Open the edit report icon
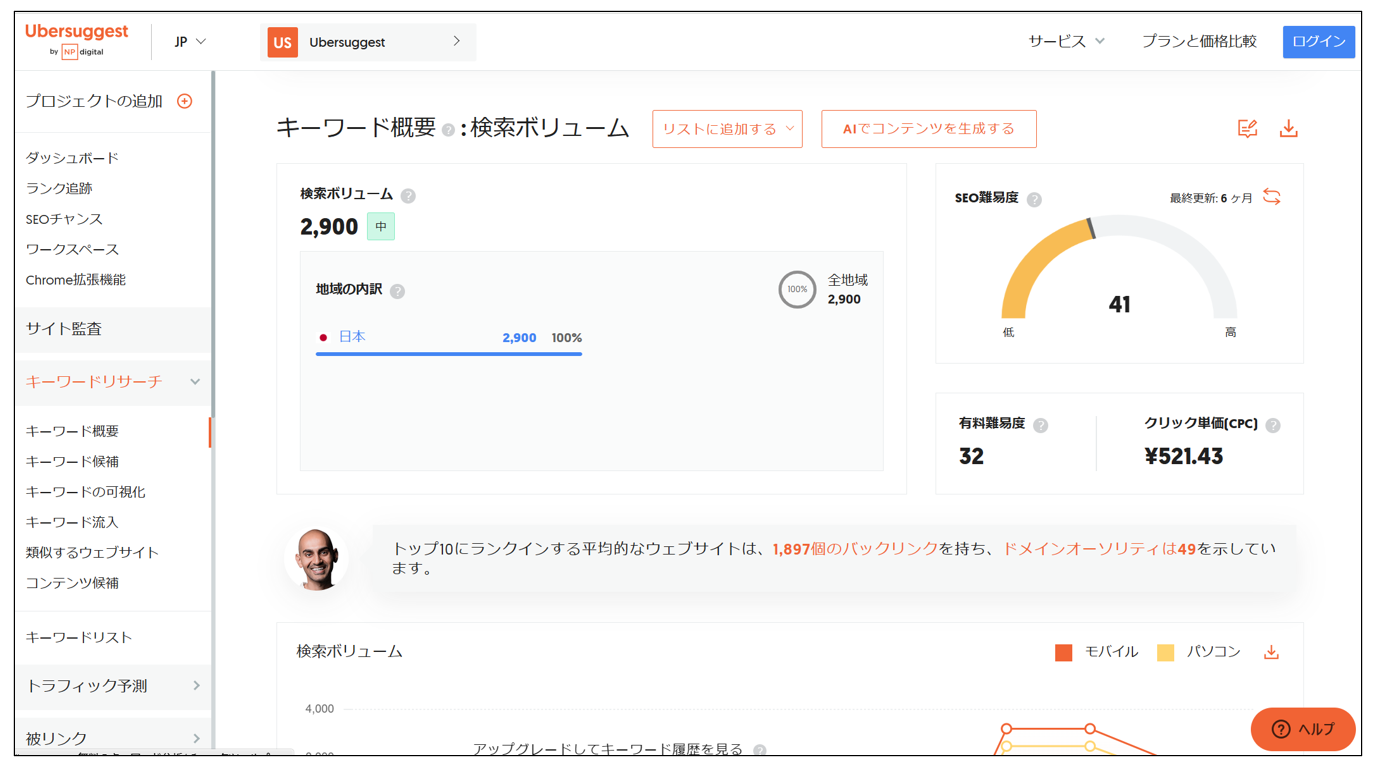 1247,128
